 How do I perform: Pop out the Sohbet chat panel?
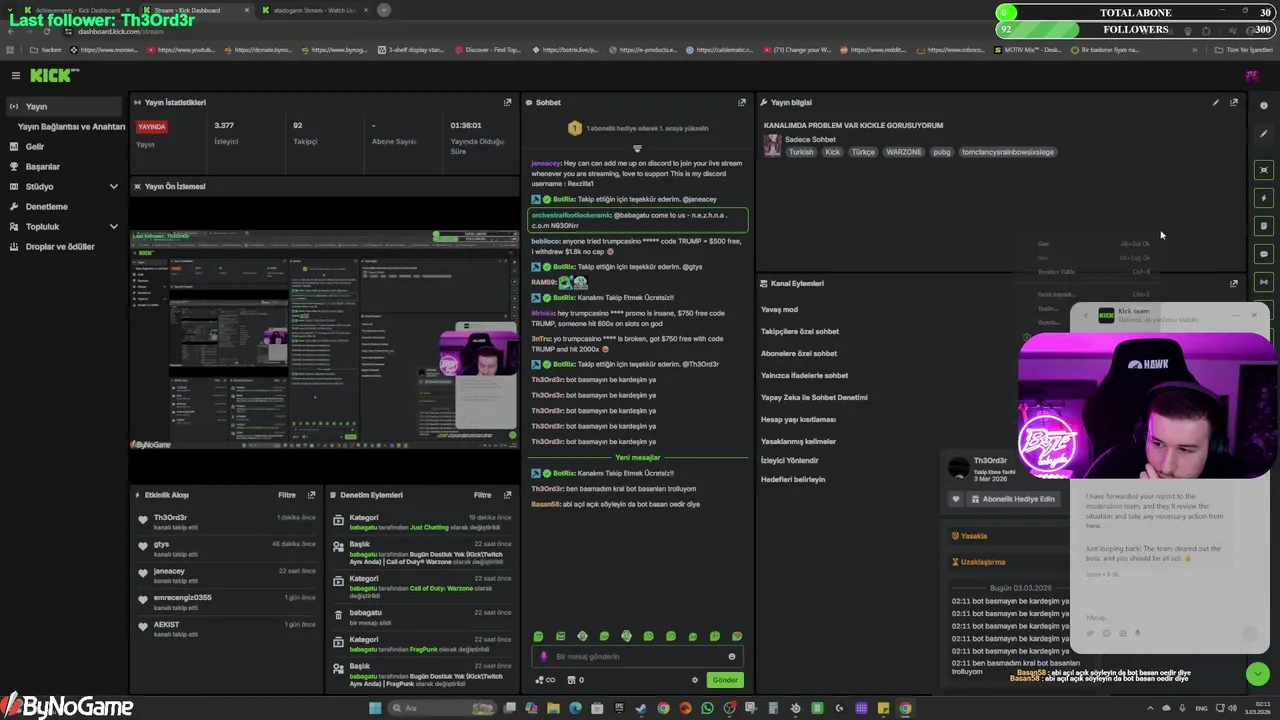[x=741, y=102]
